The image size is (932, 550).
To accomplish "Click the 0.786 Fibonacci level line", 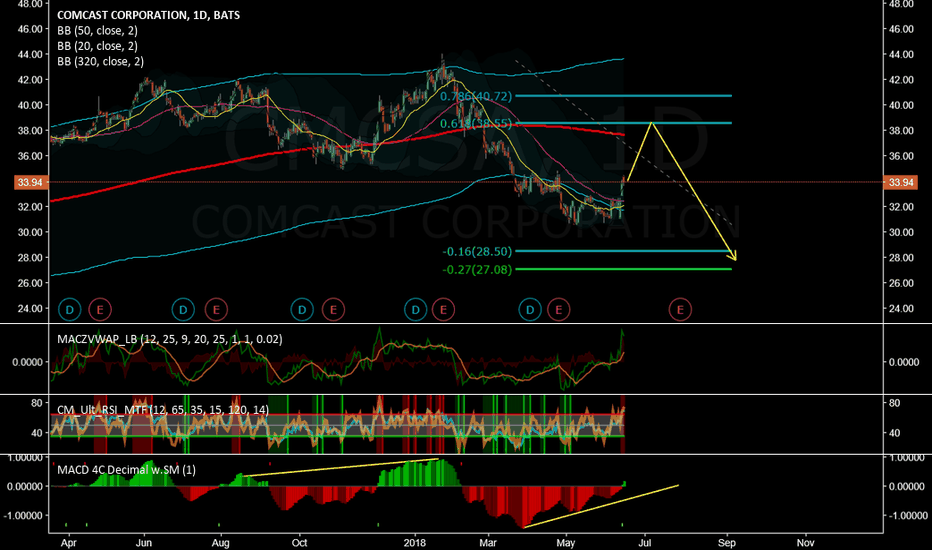I will [x=623, y=96].
